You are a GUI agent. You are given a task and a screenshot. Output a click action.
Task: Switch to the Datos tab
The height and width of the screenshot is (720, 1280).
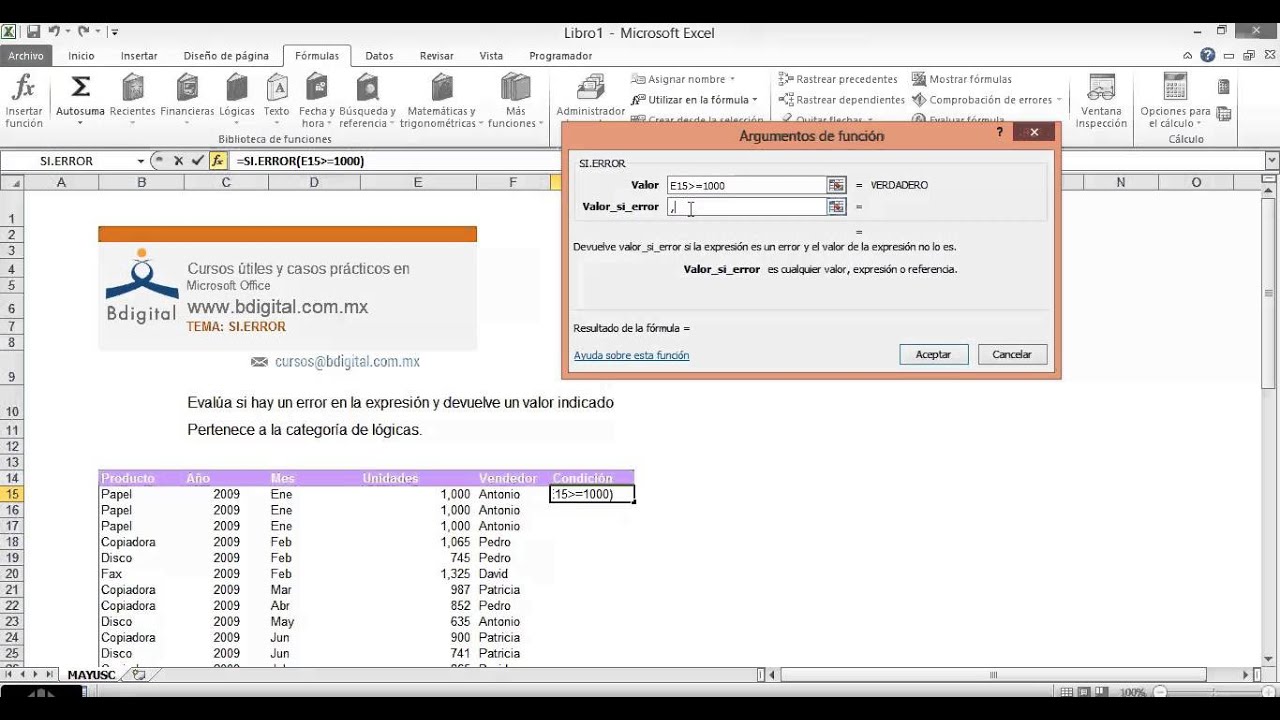click(x=379, y=56)
